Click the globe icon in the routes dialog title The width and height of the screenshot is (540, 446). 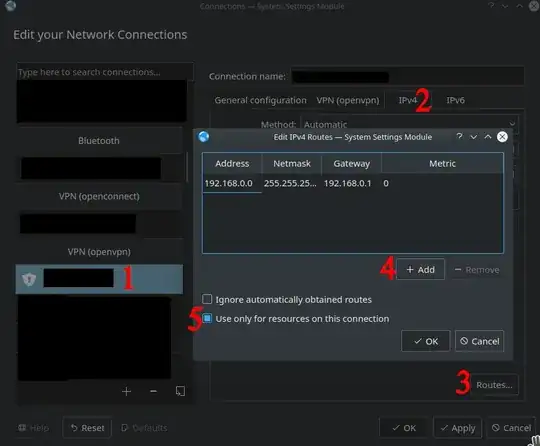[x=204, y=137]
